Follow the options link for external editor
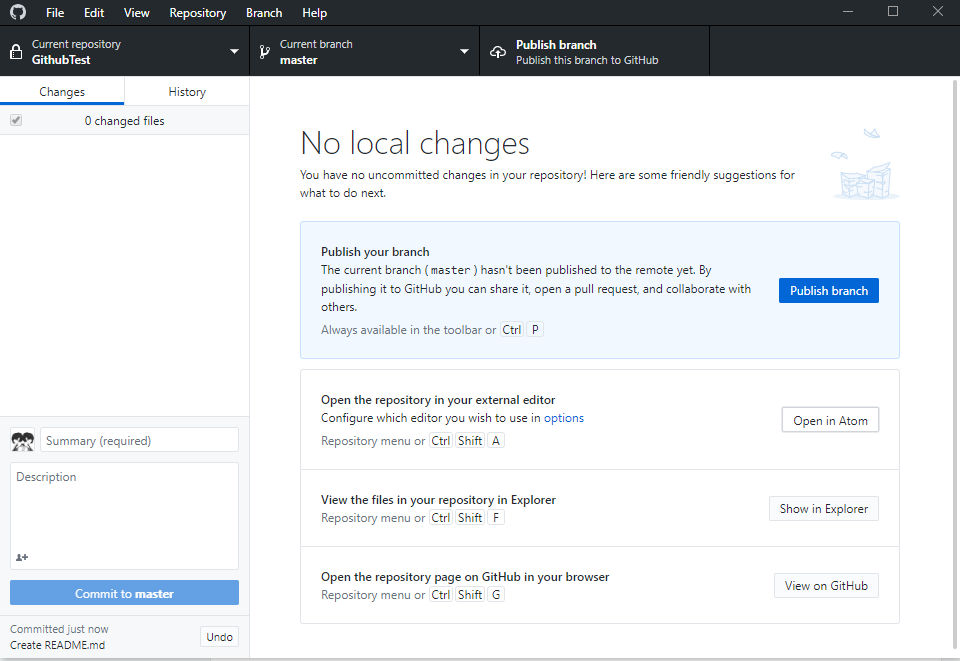Image resolution: width=960 pixels, height=661 pixels. click(564, 418)
